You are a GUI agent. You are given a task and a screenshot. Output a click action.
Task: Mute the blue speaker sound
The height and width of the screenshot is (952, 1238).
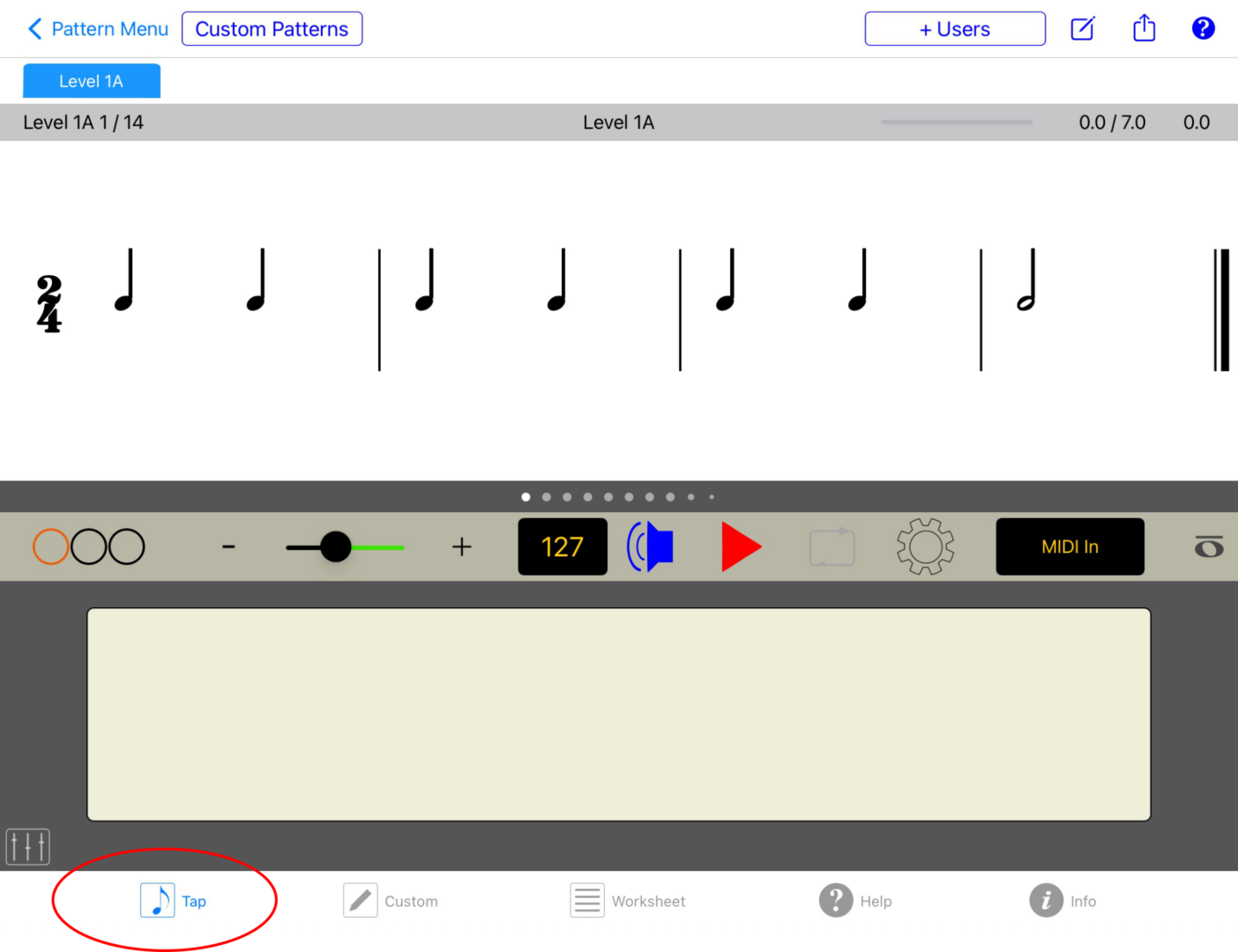click(x=651, y=547)
